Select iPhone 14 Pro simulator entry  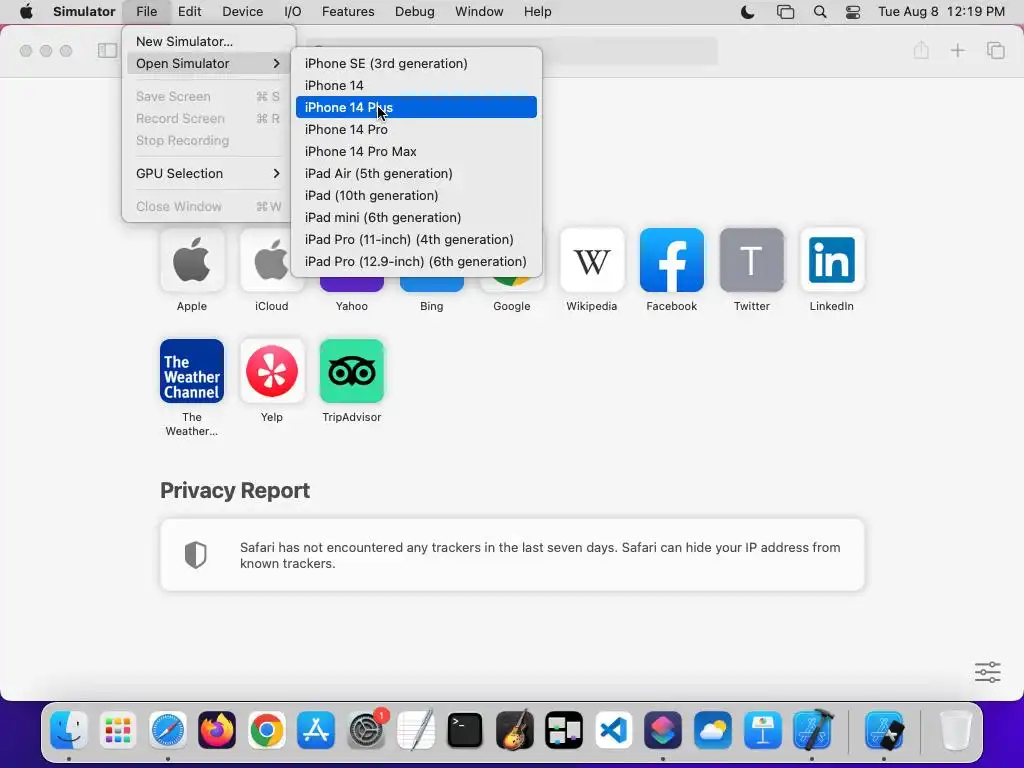pos(416,129)
